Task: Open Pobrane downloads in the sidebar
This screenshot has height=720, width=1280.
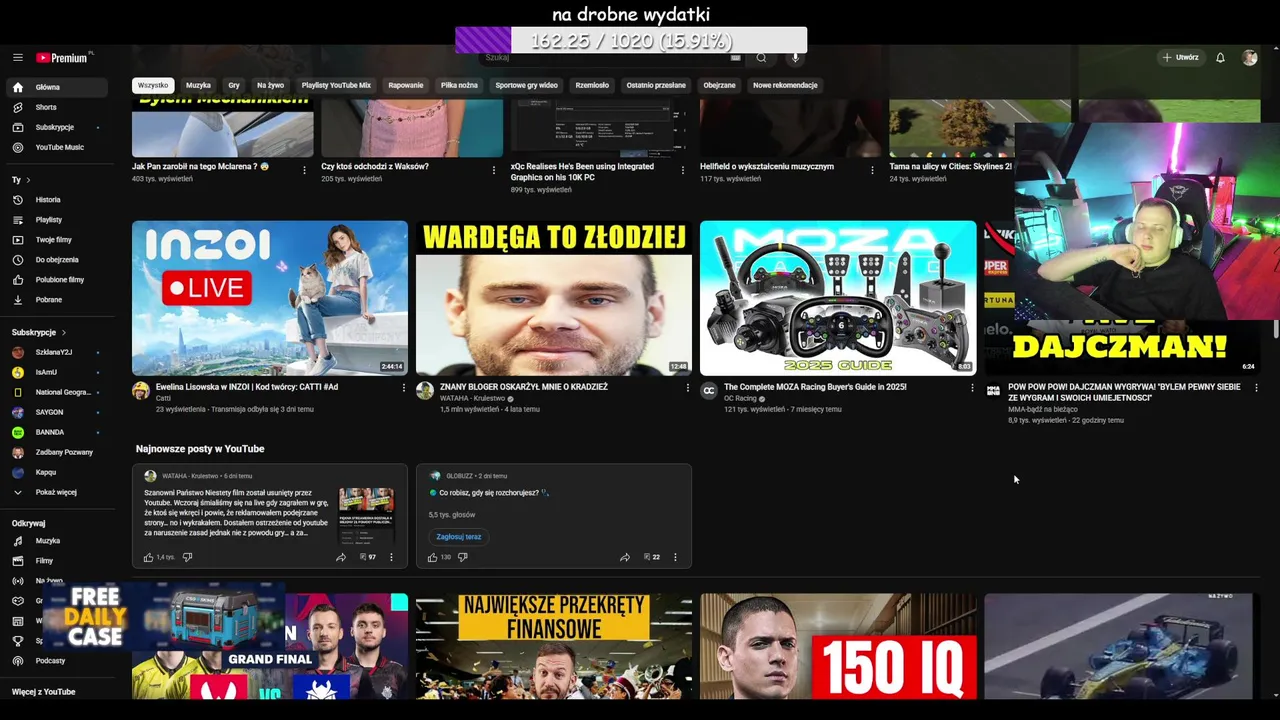Action: click(56, 300)
